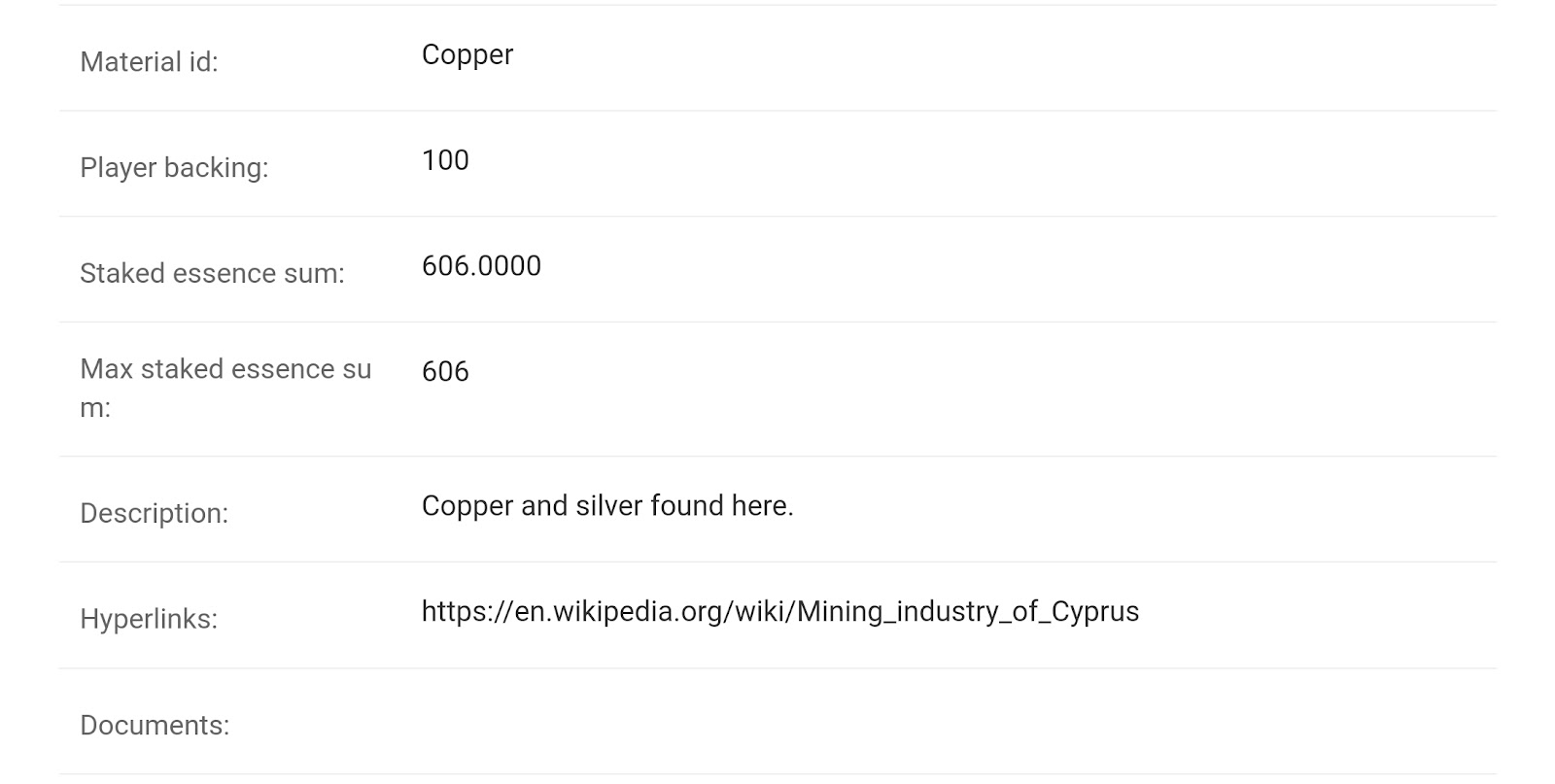Select the Player backing value 100
Viewport: 1555px width, 784px height.
[445, 160]
